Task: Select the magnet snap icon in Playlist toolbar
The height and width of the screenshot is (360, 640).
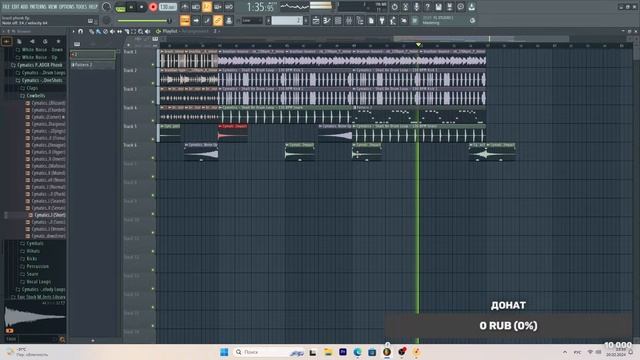Action: (80, 31)
